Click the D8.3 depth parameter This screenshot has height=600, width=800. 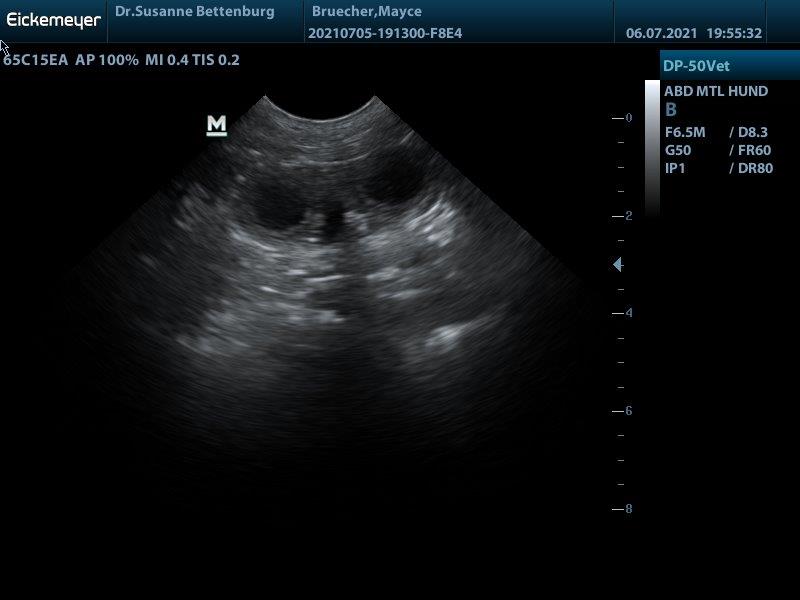click(749, 132)
